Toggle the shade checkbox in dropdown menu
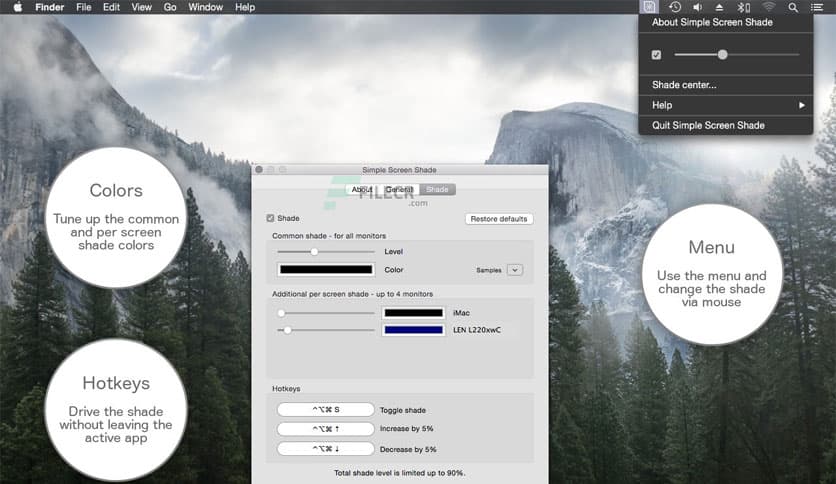 coord(656,54)
